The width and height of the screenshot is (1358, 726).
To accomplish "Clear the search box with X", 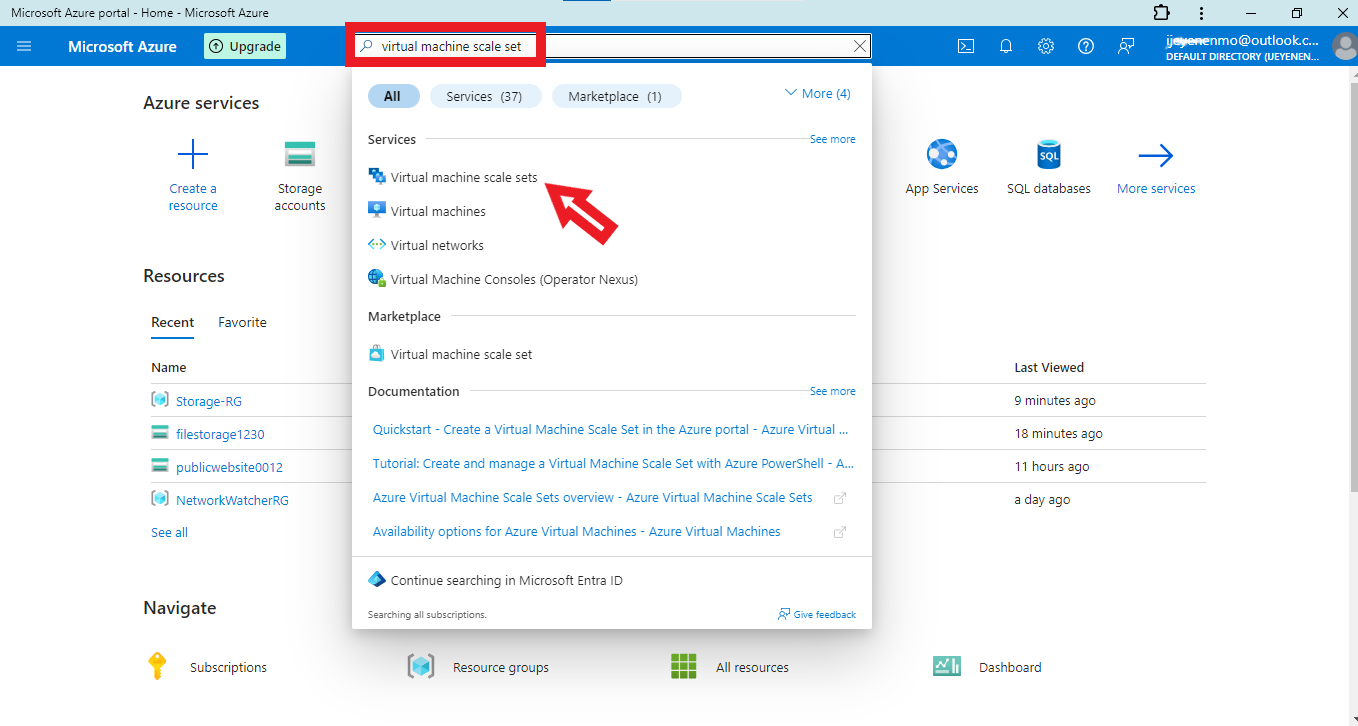I will 860,46.
